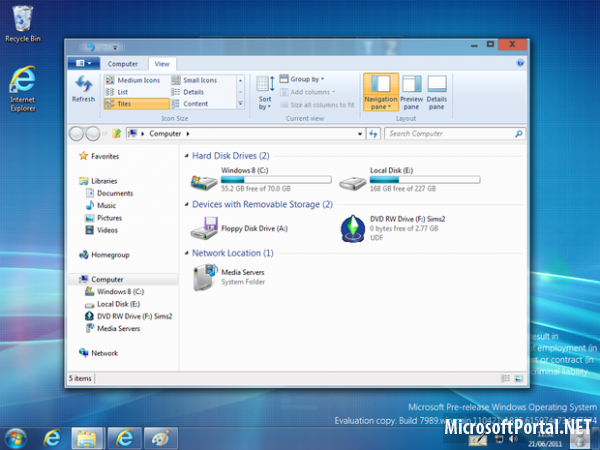This screenshot has width=600, height=450.
Task: Open quick access toolbar customize arrow
Action: [x=115, y=48]
